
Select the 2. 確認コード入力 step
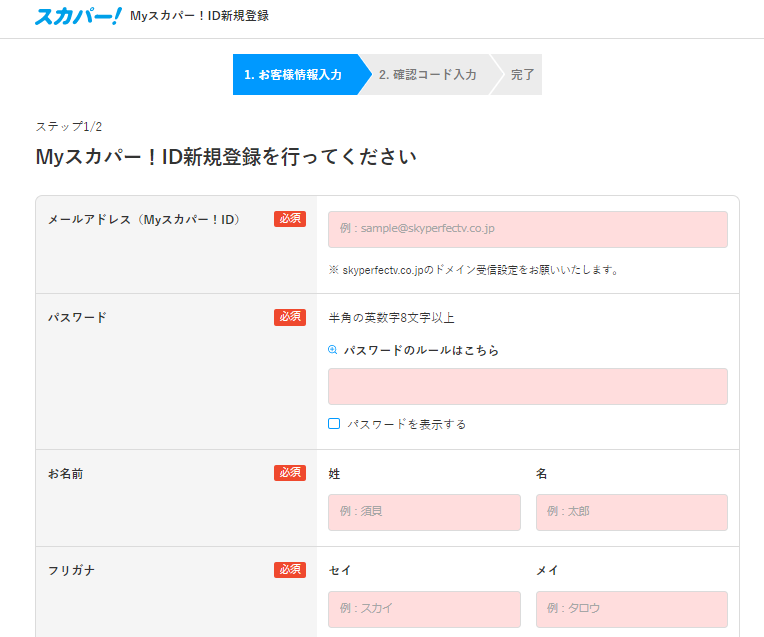pos(427,75)
